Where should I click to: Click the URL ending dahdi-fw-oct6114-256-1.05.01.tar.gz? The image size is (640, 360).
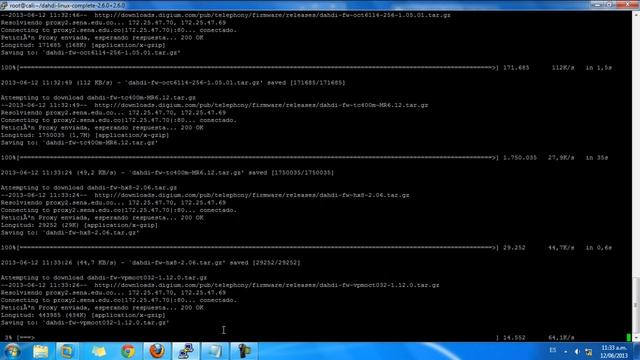(x=272, y=15)
